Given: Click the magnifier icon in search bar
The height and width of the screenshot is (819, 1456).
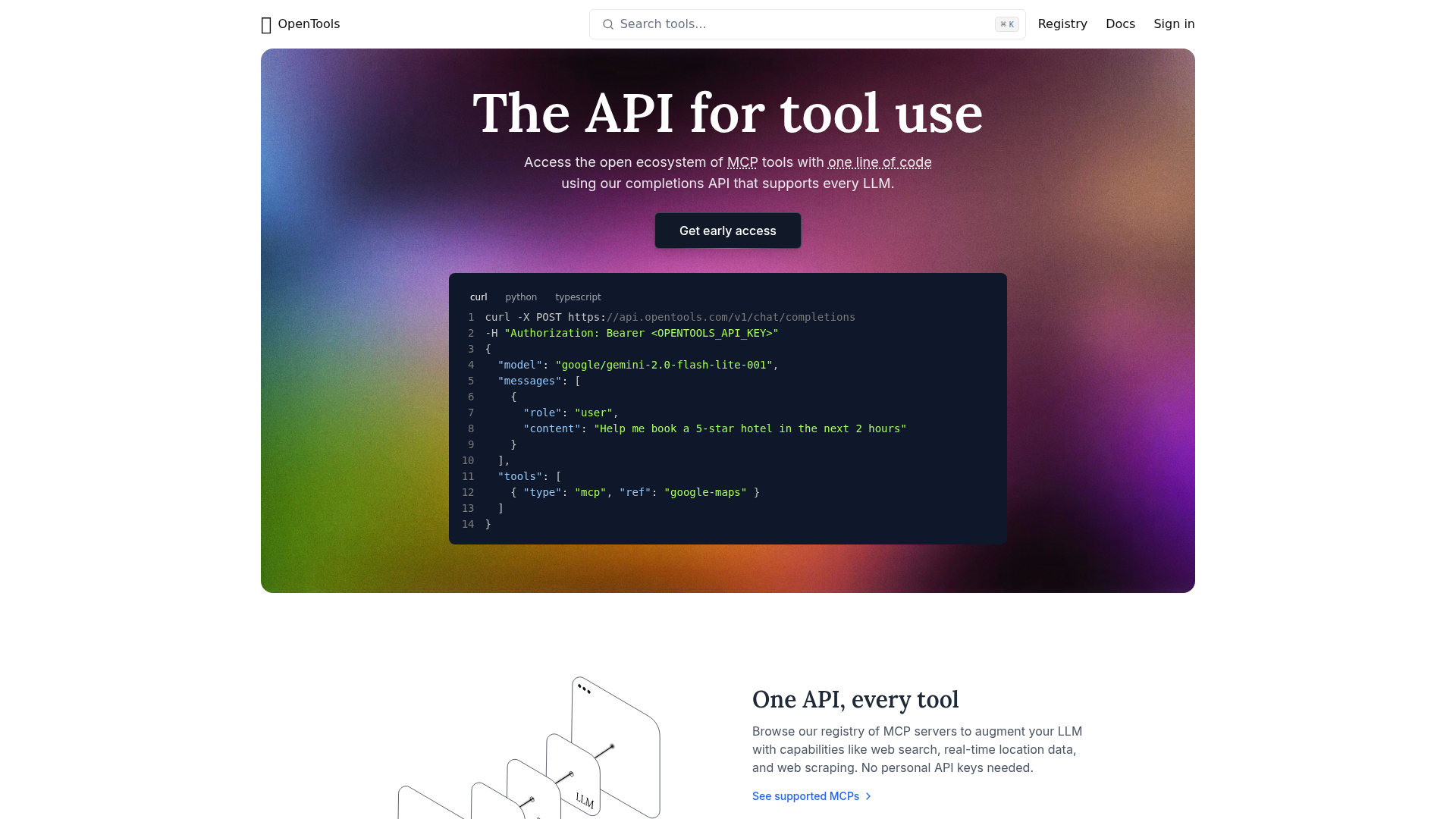Looking at the screenshot, I should [607, 24].
